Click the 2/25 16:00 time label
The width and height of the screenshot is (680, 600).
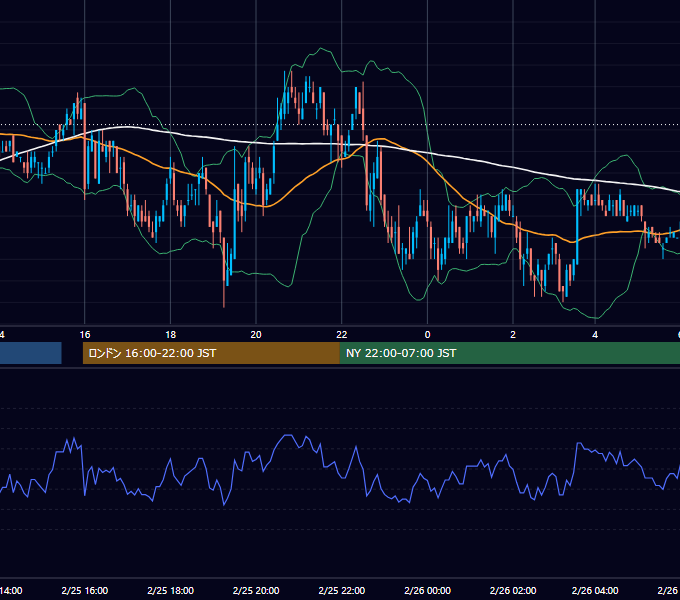point(85,590)
